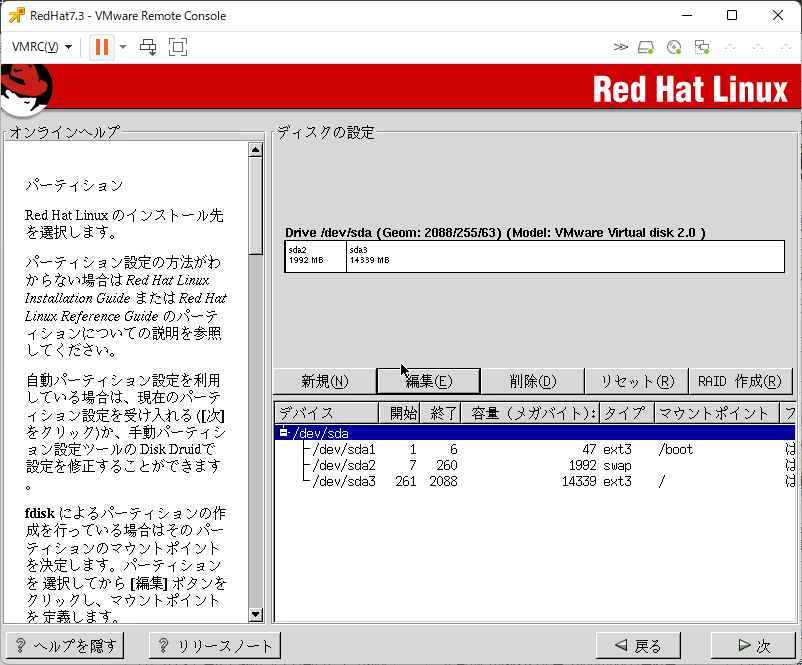Click the VMware Remote Console title icon

[16, 16]
